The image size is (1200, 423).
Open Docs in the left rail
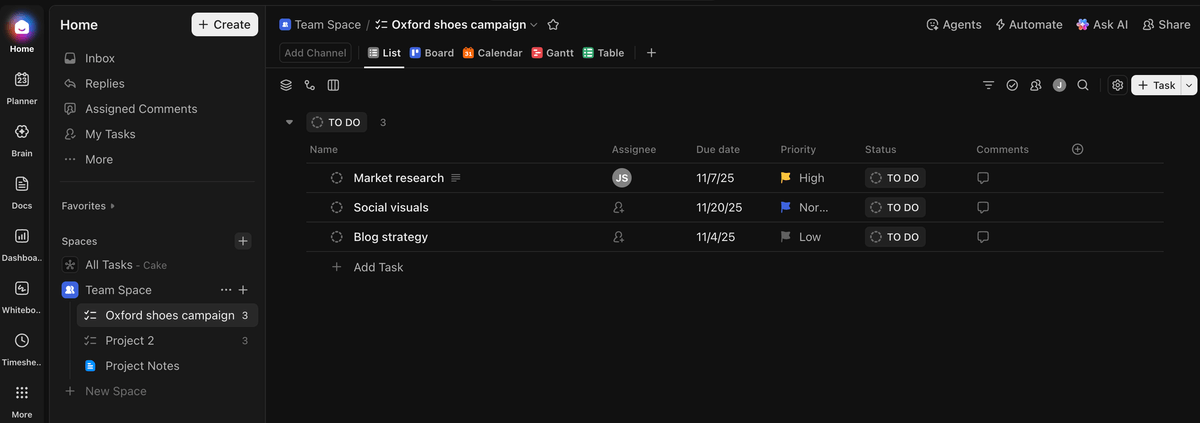22,184
